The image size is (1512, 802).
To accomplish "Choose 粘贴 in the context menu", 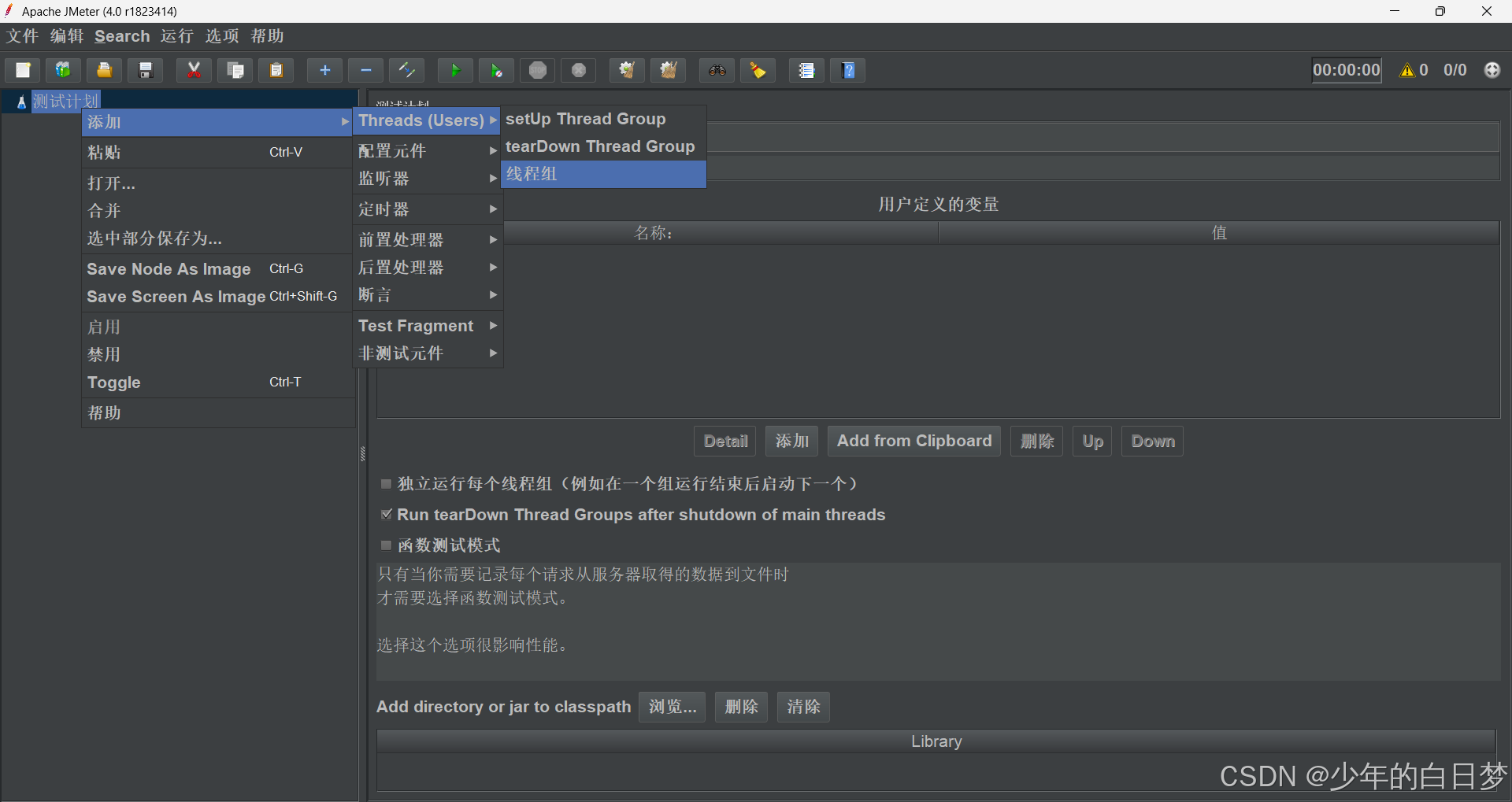I will click(217, 153).
